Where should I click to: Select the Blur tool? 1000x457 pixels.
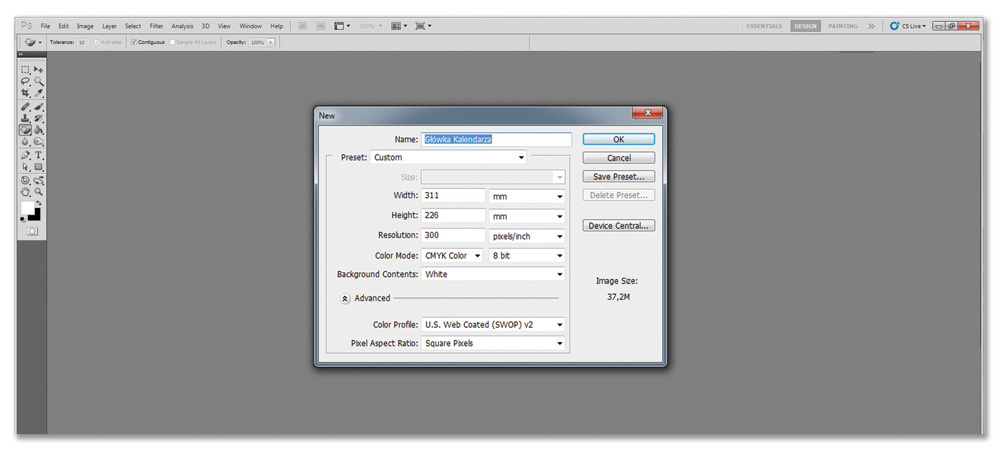pos(26,141)
